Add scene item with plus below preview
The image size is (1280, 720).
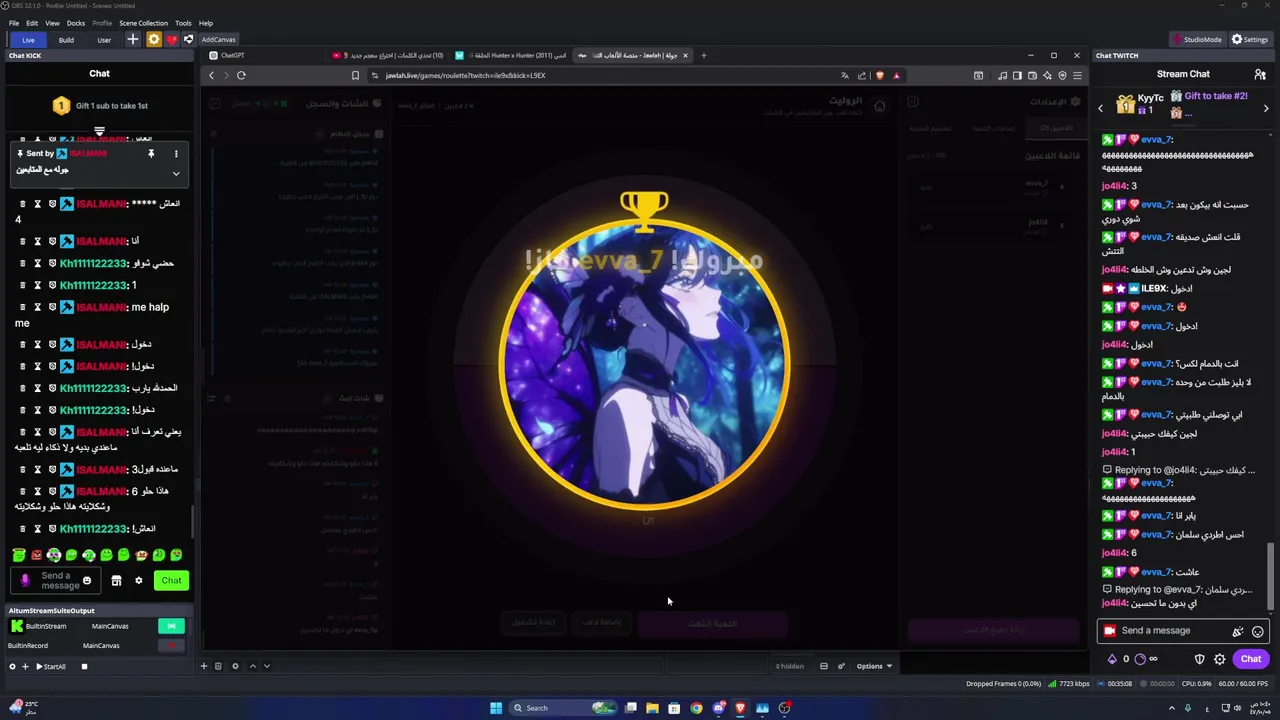click(x=203, y=666)
